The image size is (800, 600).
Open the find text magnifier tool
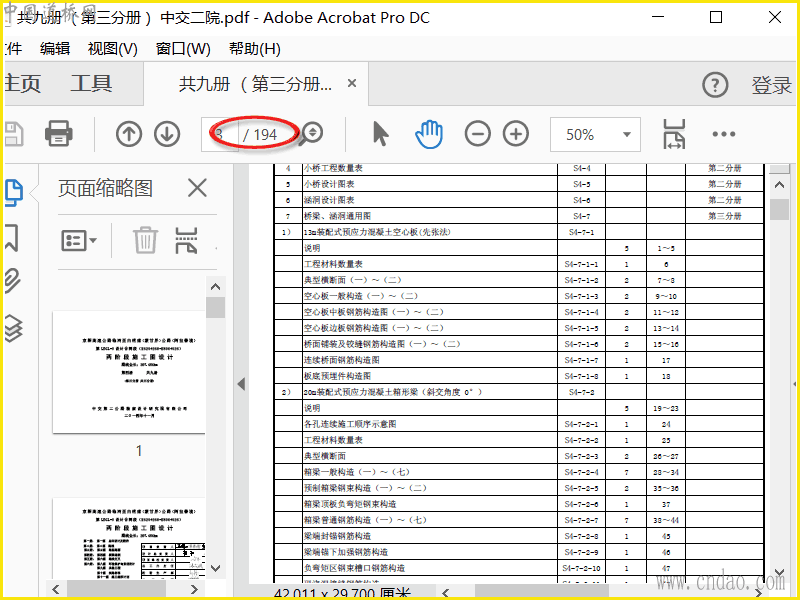[311, 134]
